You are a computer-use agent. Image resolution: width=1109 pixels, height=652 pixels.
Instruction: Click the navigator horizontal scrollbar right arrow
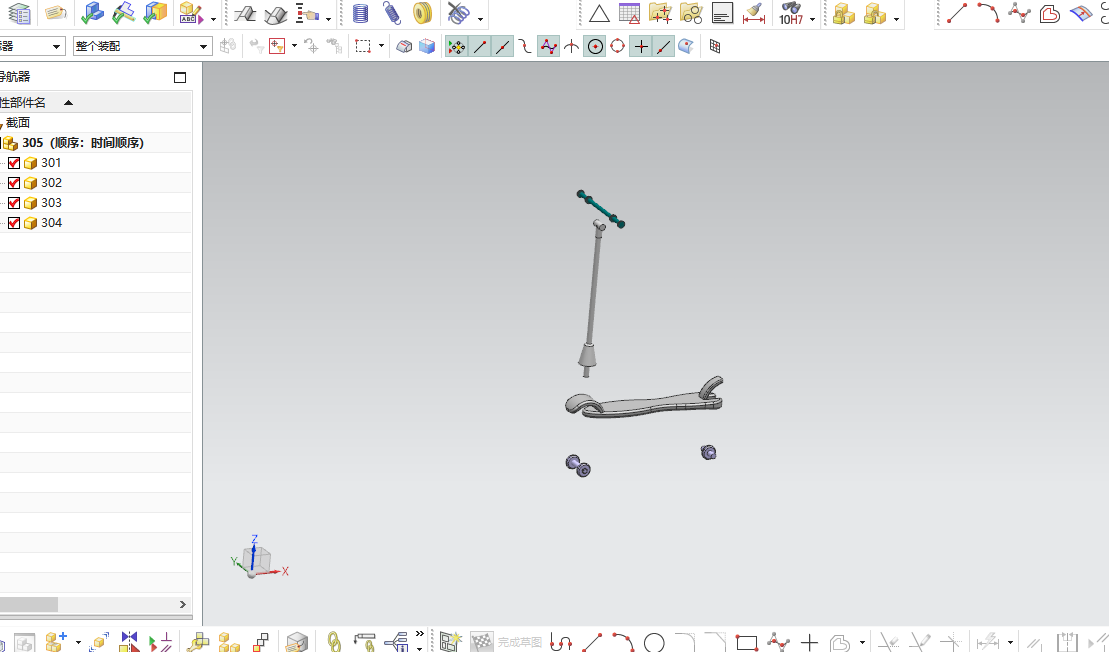coord(182,605)
